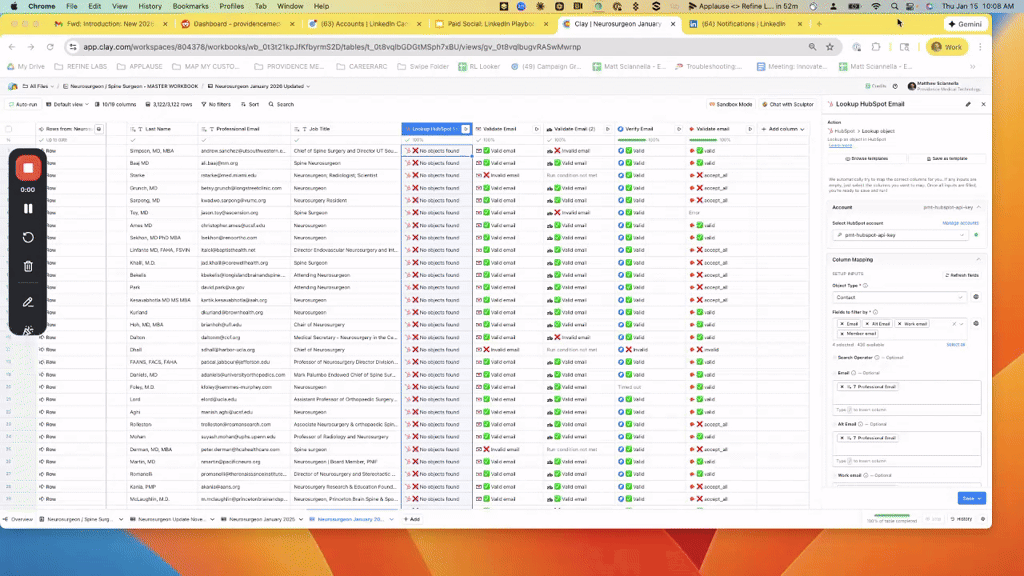
Task: Expand the Object Type Contact dropdown
Action: (x=899, y=297)
